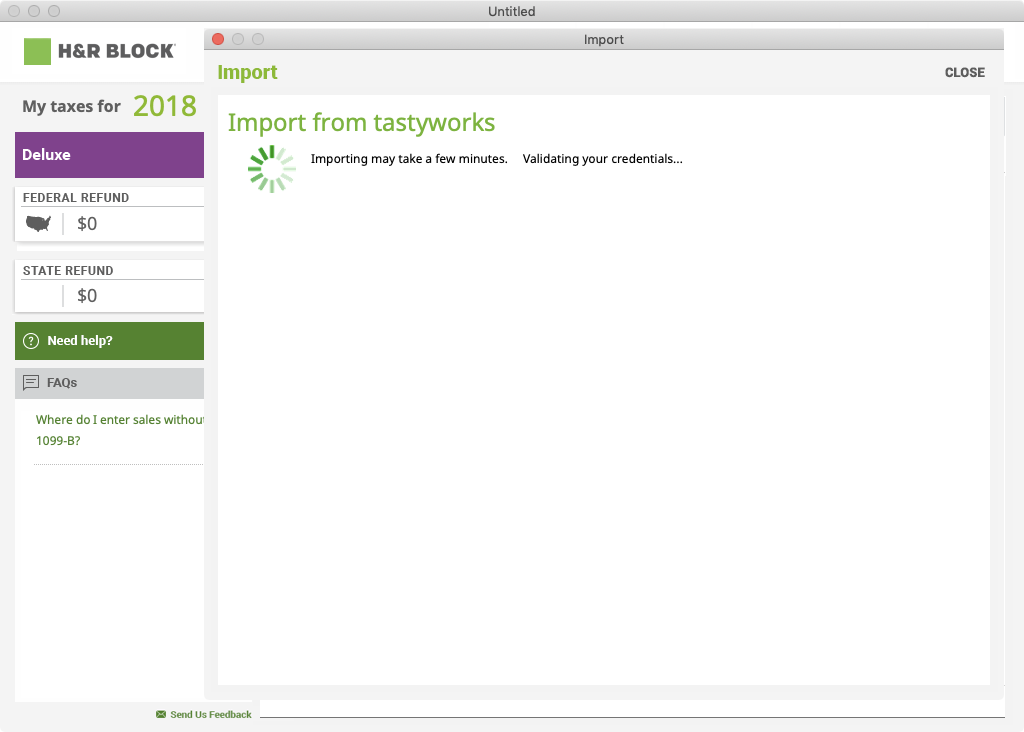This screenshot has height=732, width=1024.
Task: Click the FAQs chat bubble icon
Action: tap(31, 383)
